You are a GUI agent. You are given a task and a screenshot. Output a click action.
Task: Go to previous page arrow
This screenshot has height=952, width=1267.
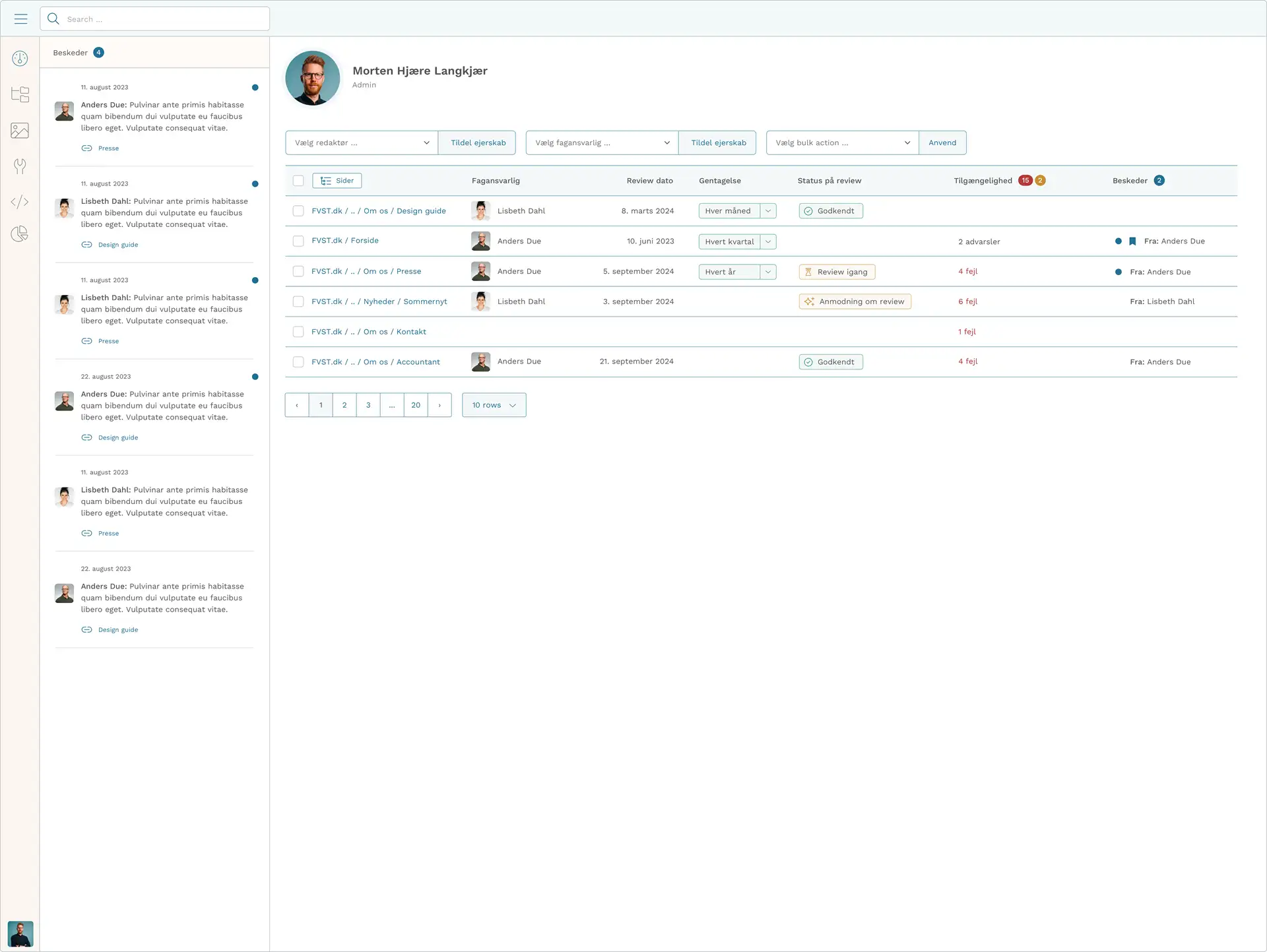click(297, 405)
